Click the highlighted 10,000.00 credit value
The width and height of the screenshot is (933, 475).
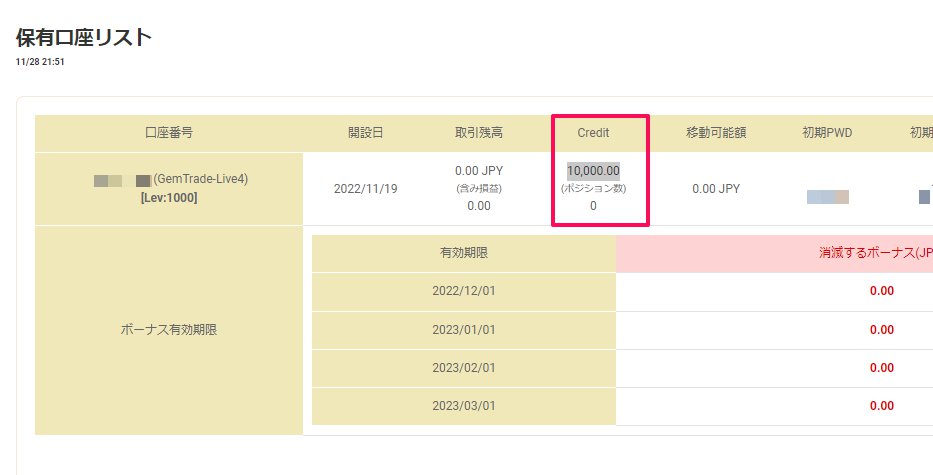pyautogui.click(x=593, y=170)
